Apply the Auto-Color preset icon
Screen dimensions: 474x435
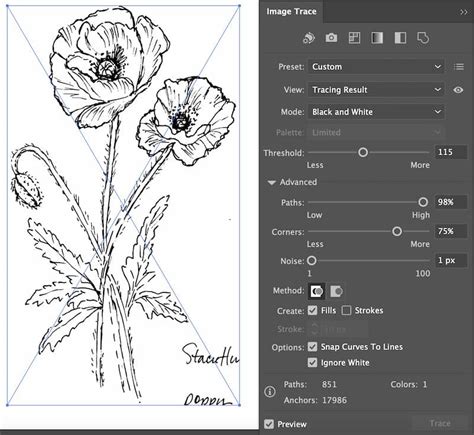coord(309,38)
